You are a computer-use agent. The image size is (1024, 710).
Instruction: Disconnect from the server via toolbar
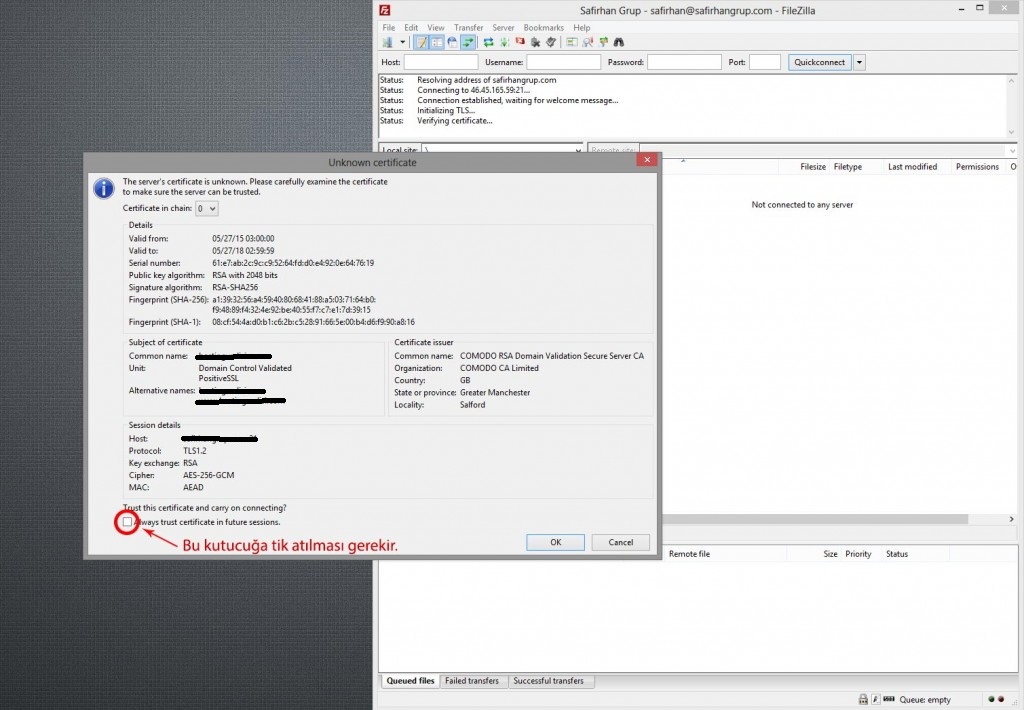click(x=536, y=42)
